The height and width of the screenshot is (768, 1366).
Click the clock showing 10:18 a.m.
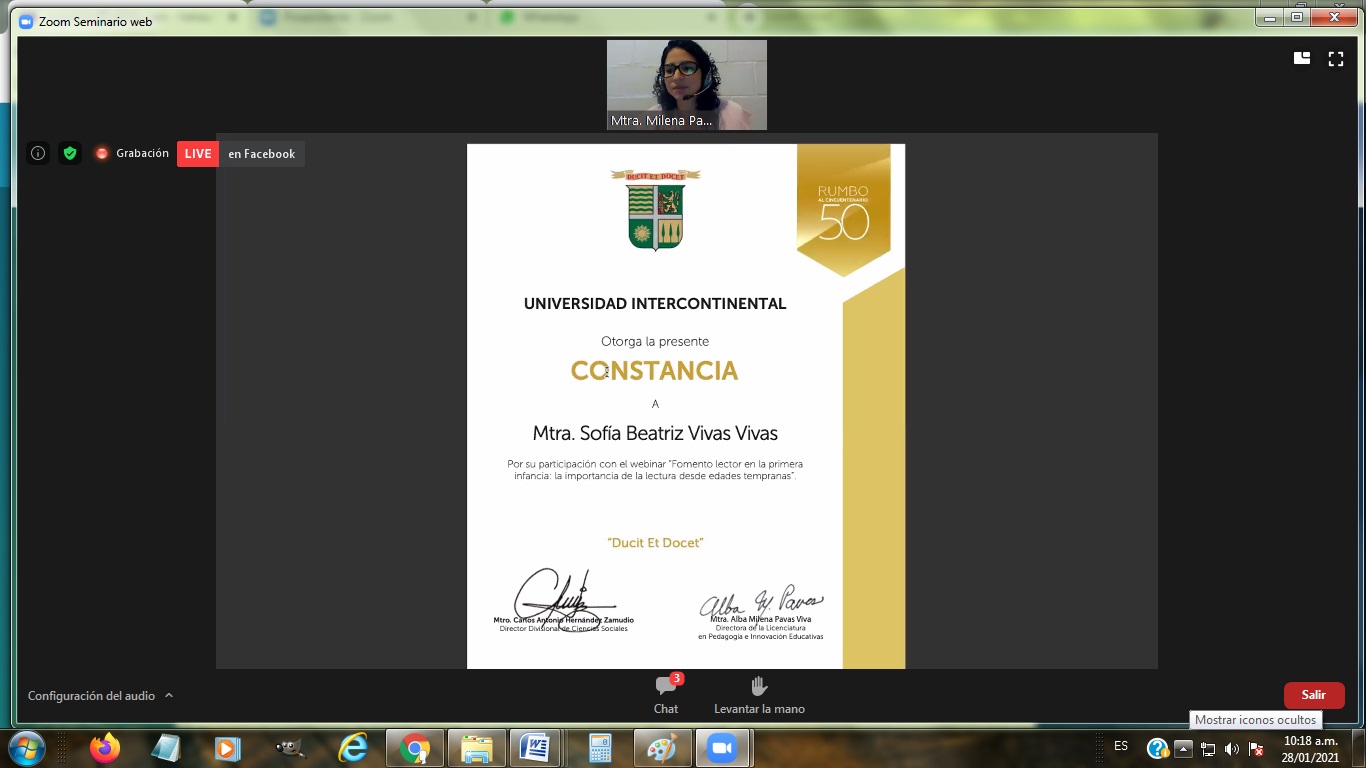click(1310, 741)
